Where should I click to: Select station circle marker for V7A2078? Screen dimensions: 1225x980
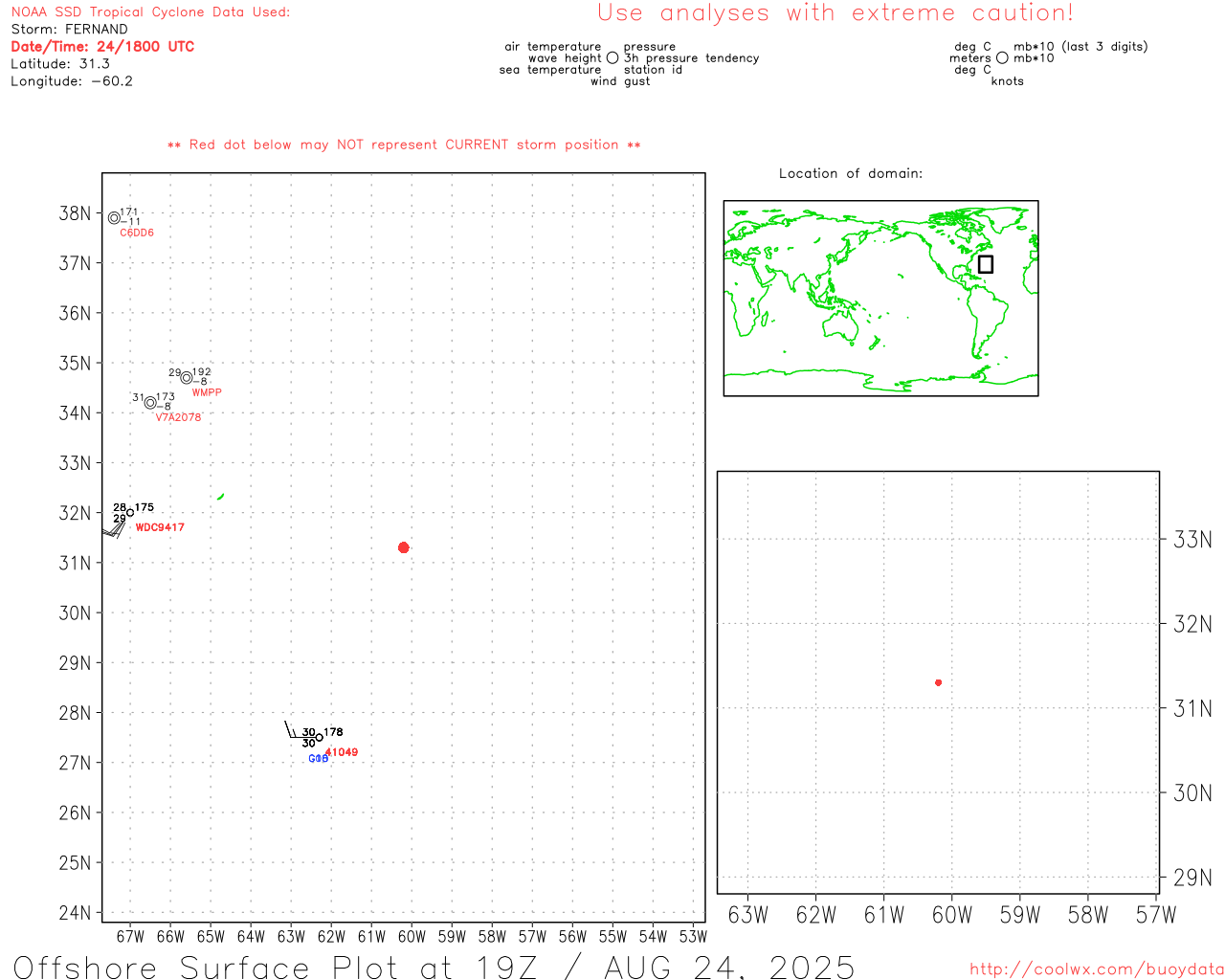click(x=150, y=403)
